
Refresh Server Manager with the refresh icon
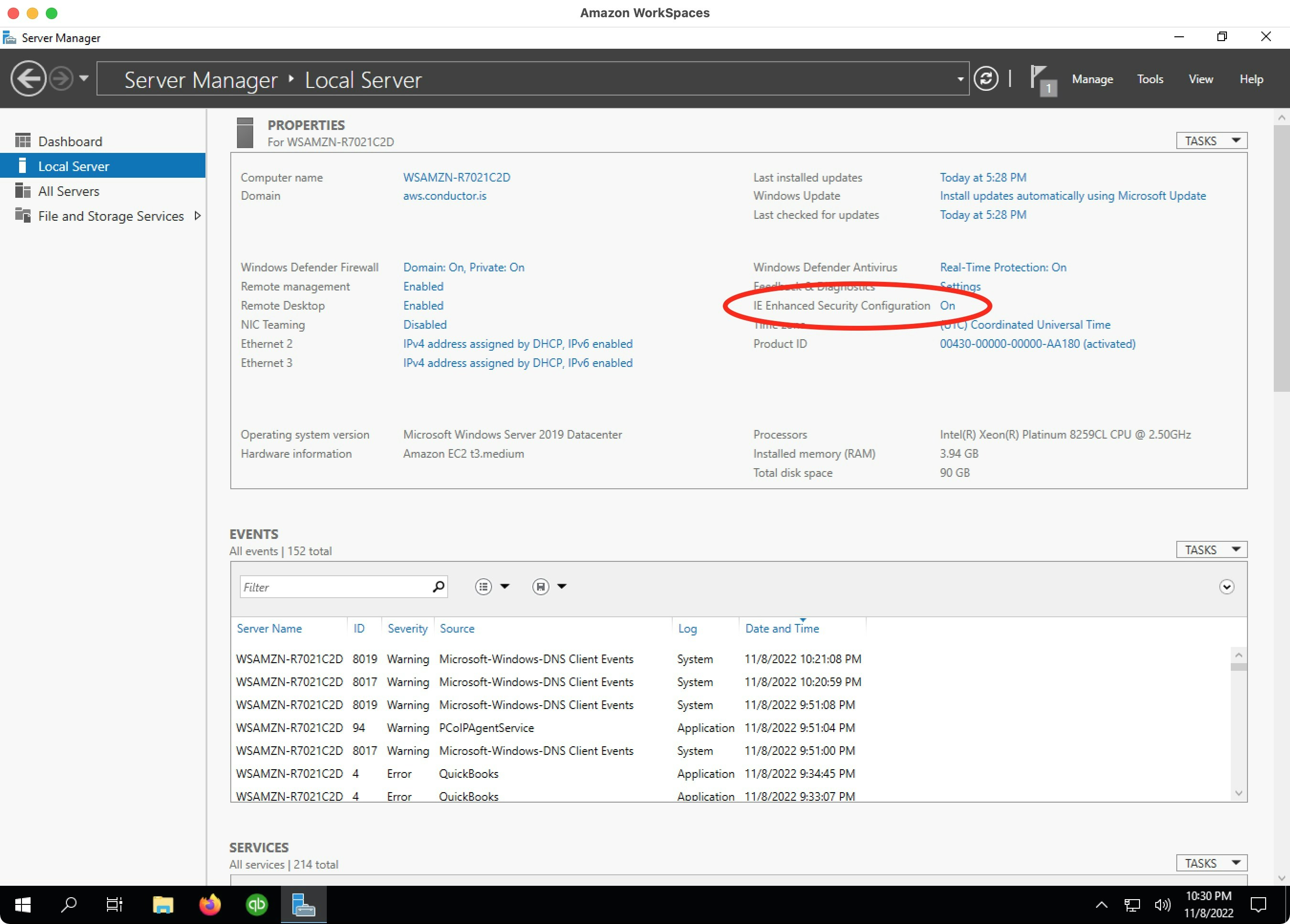pyautogui.click(x=986, y=78)
